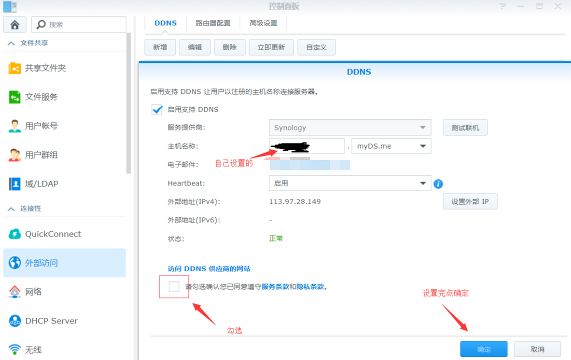Click the 正常 status text
Image resolution: width=571 pixels, height=360 pixels.
pos(276,238)
